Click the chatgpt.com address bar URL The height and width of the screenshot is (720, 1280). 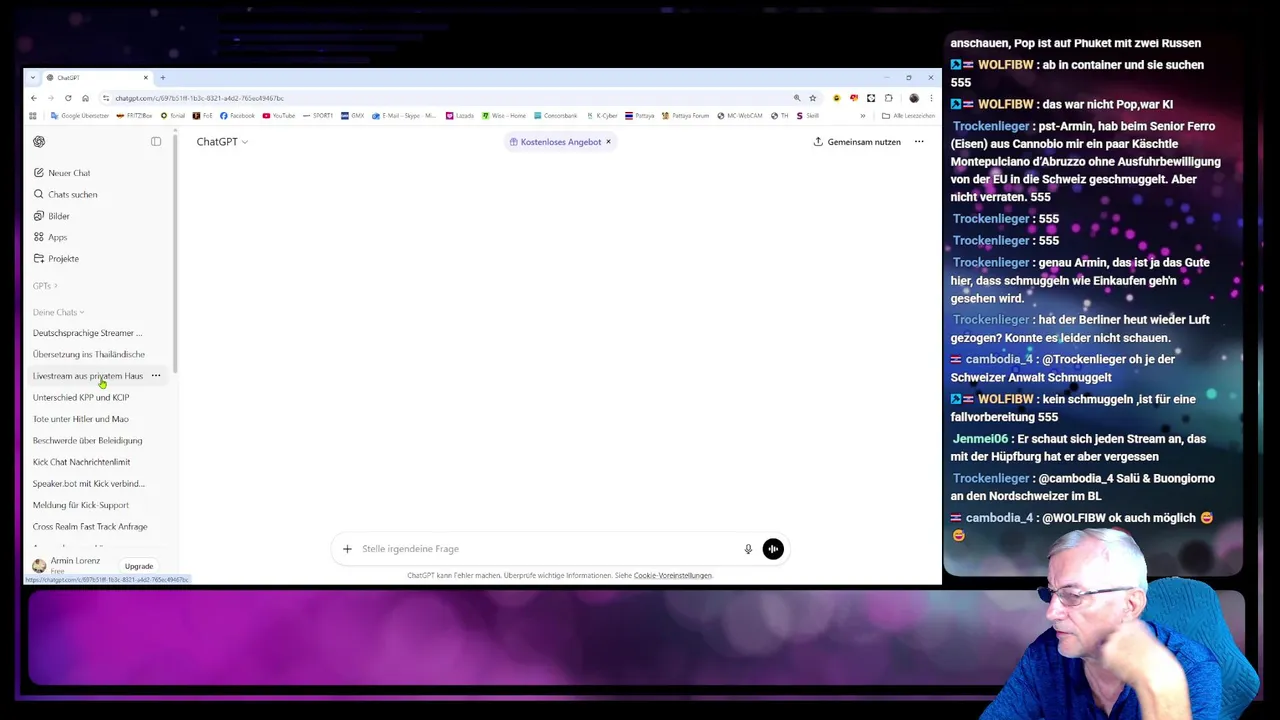pos(199,98)
